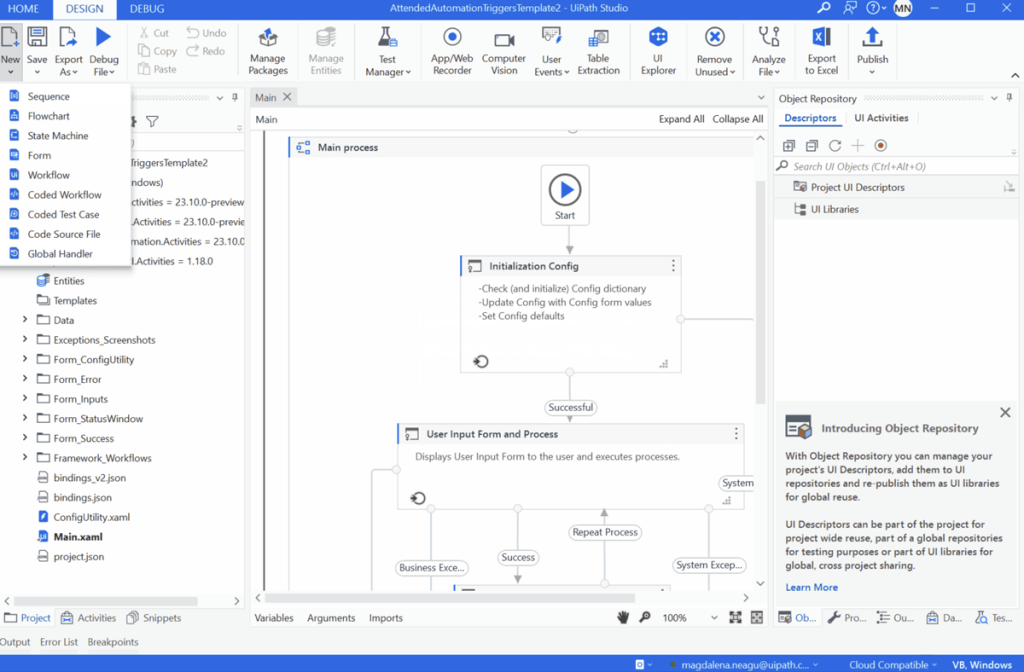
Task: Click Export to Excel
Action: coord(822,52)
